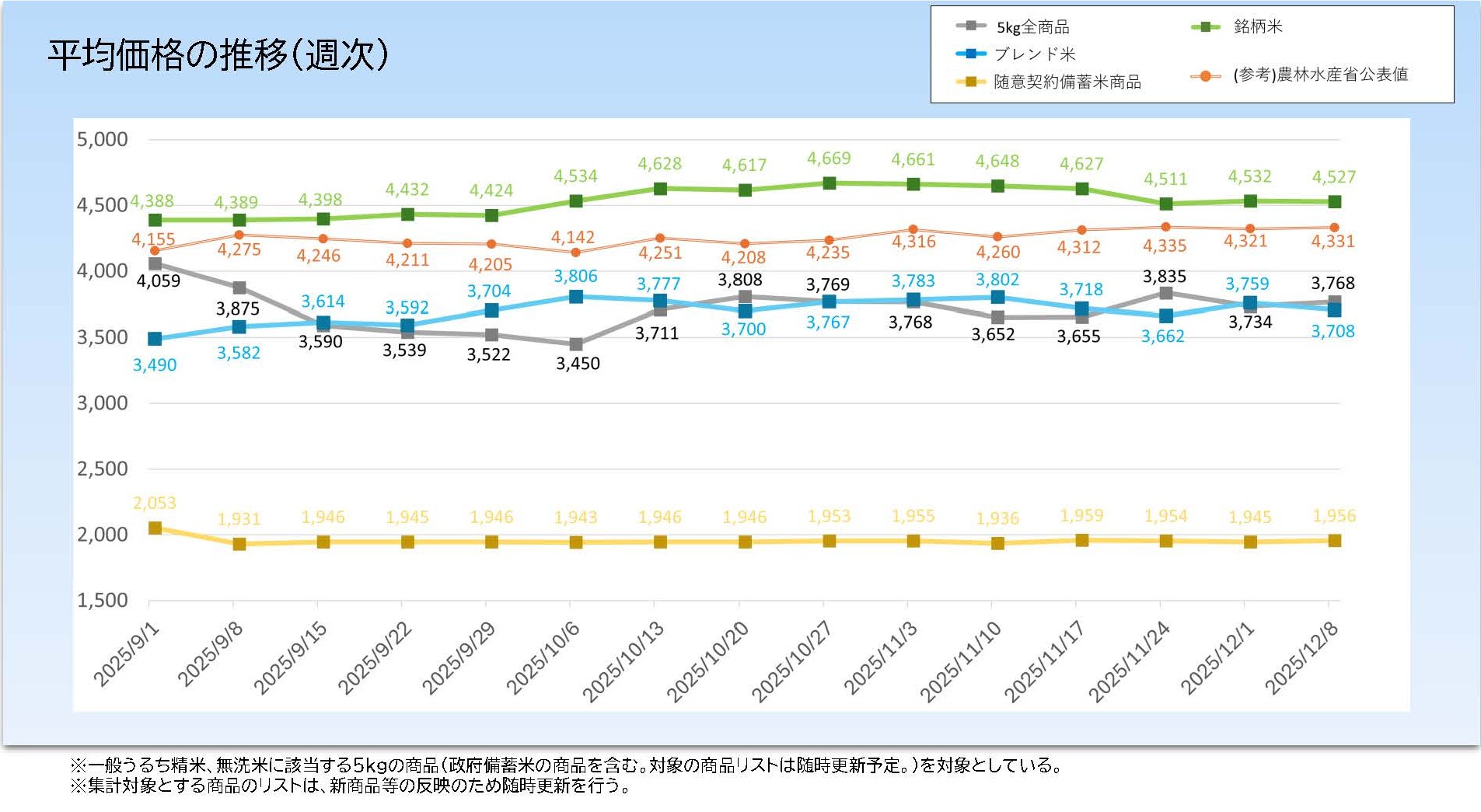Viewport: 1481px width, 812px height.
Task: Select the ブレンド米 data point labeled 3,490
Action: 155,339
